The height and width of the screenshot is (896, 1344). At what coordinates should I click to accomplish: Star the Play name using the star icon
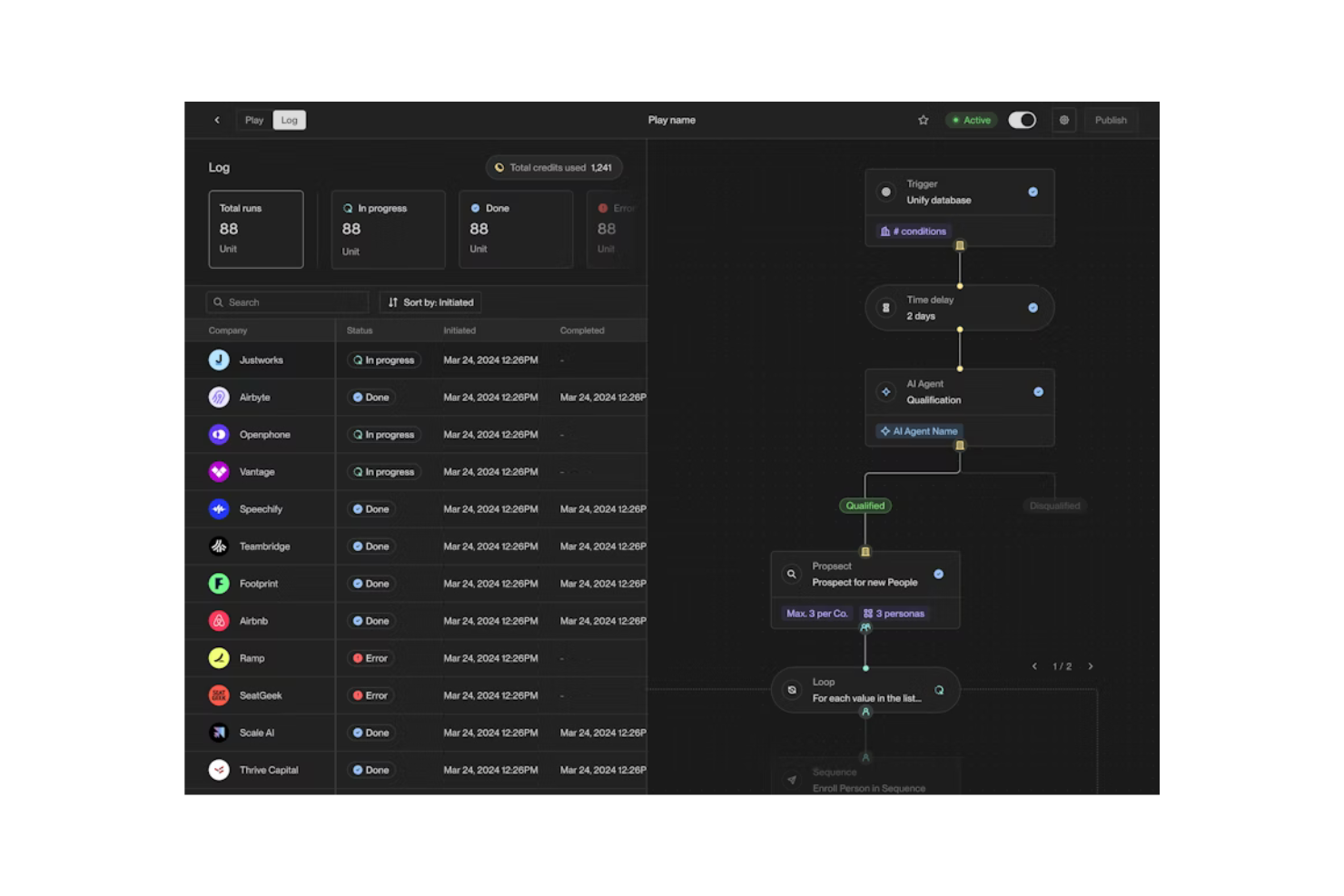923,120
